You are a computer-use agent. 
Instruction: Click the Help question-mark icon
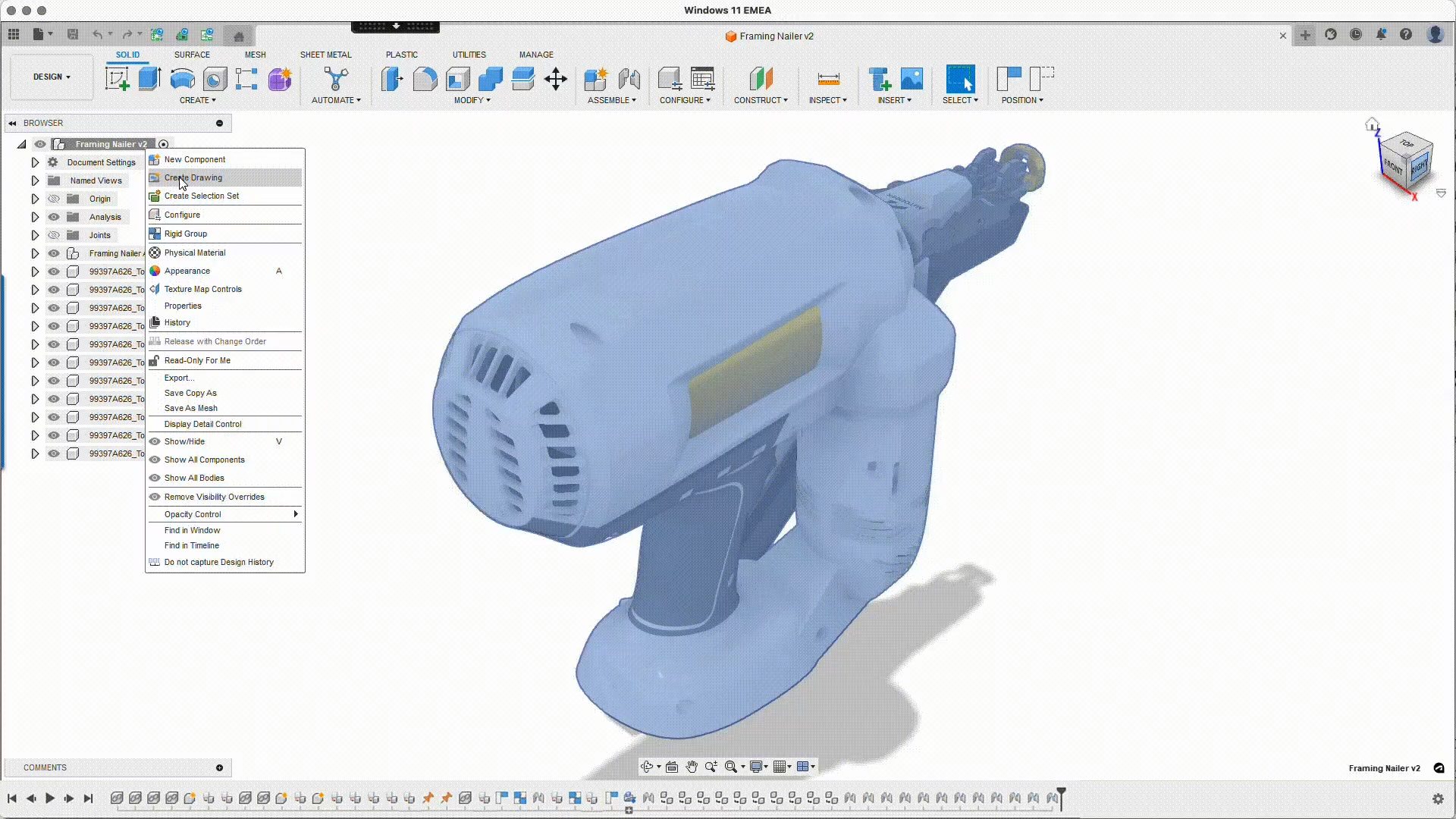tap(1407, 34)
